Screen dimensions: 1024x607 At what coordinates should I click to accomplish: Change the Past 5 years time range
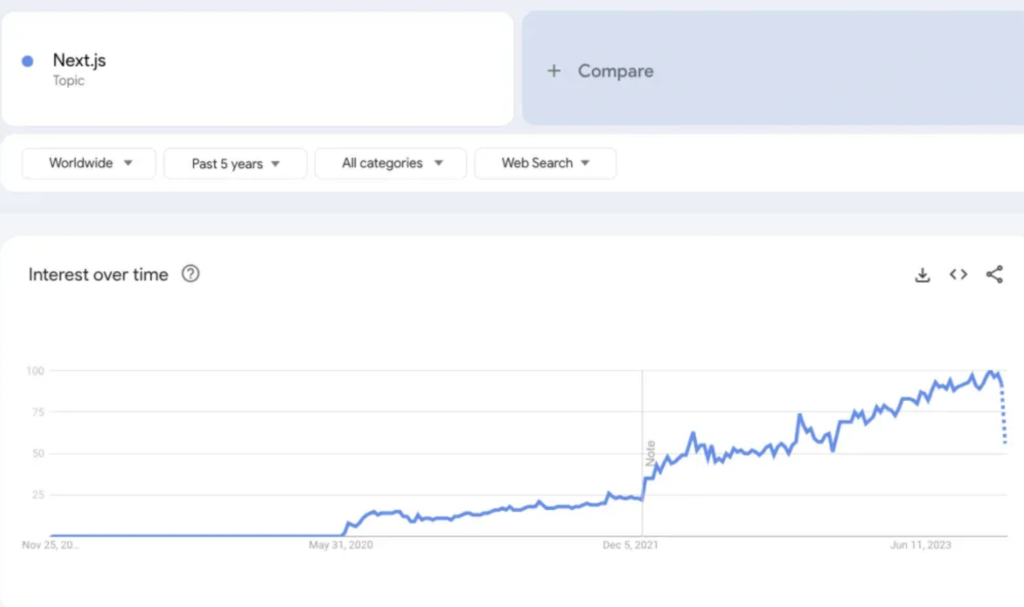pyautogui.click(x=235, y=163)
